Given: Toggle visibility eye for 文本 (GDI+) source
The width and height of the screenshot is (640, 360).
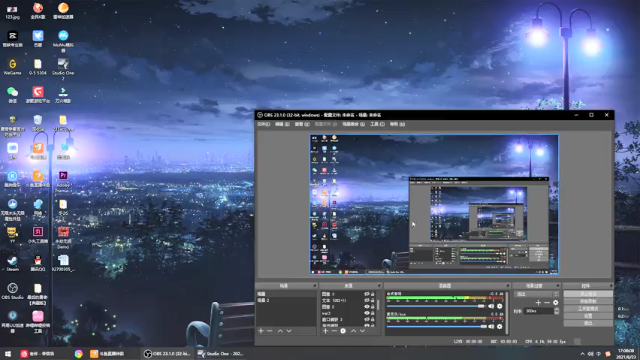Looking at the screenshot, I should click(x=367, y=300).
